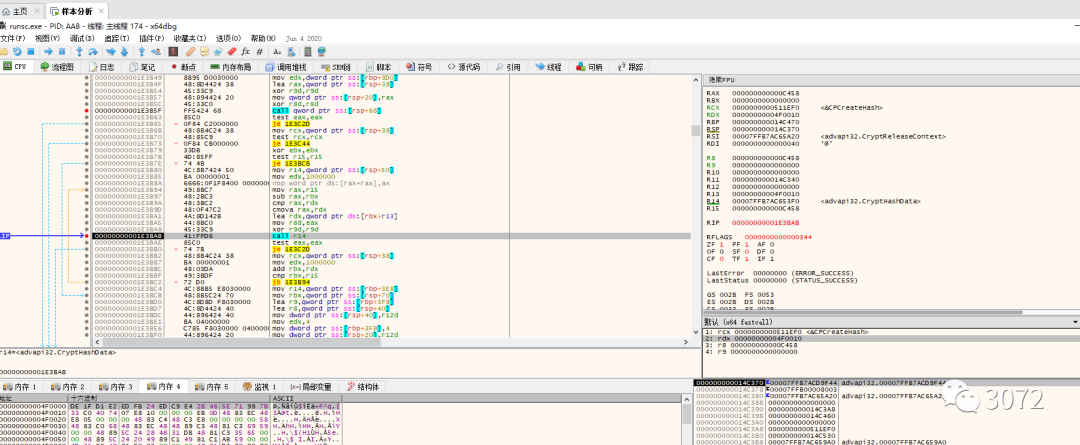Click the Trace over icon
The height and width of the screenshot is (445, 1080).
point(124,52)
